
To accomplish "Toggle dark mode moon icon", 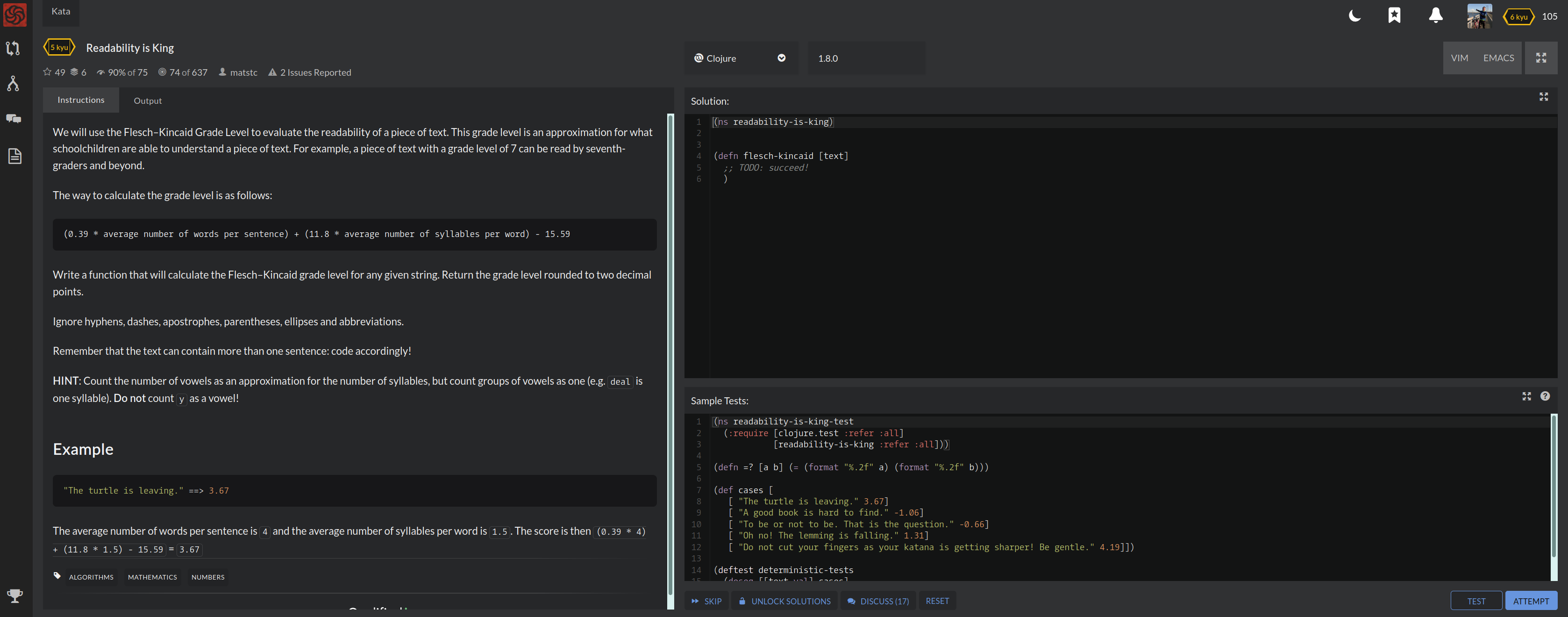I will pos(1354,16).
